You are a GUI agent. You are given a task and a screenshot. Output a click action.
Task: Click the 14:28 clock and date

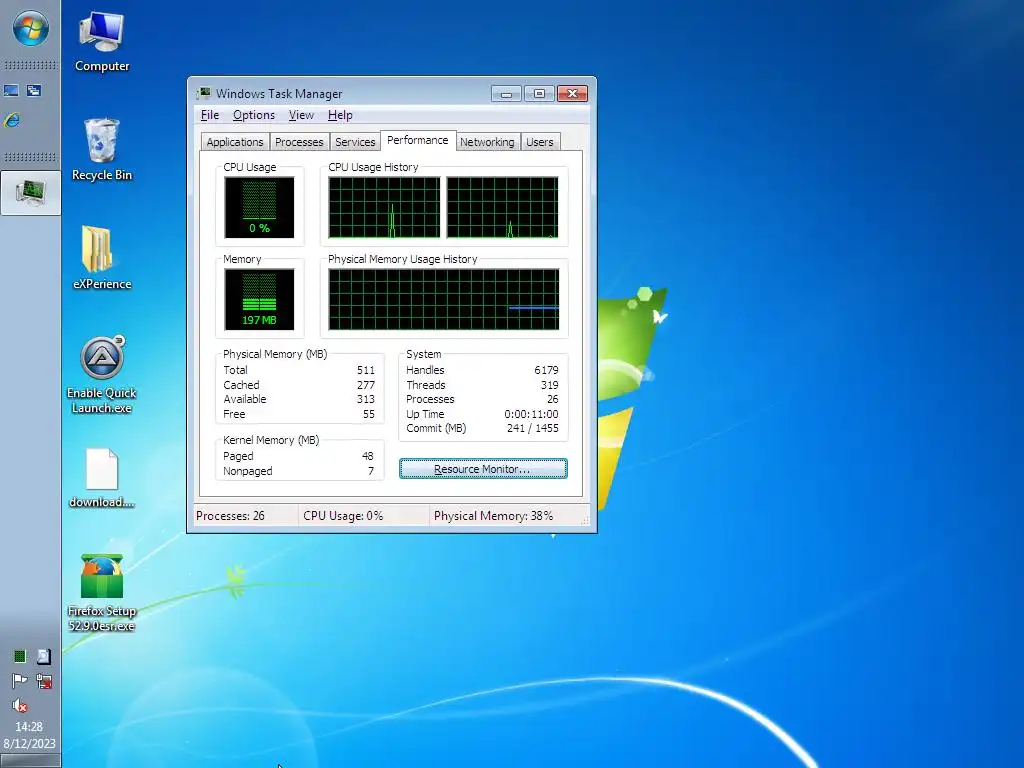point(29,735)
